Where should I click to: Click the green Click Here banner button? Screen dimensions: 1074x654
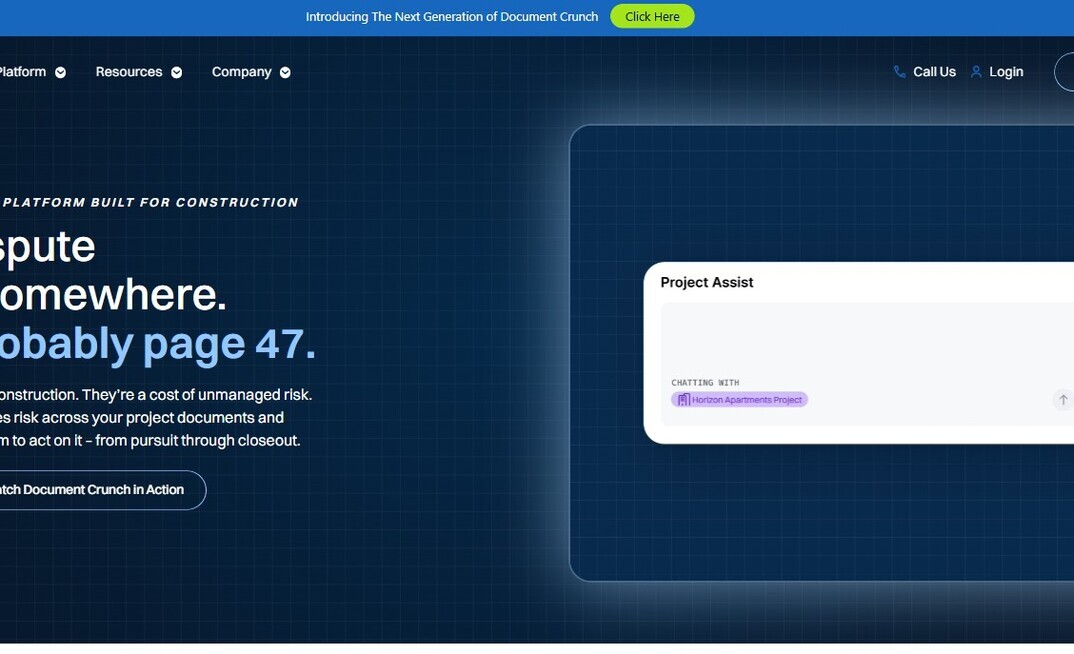[652, 16]
